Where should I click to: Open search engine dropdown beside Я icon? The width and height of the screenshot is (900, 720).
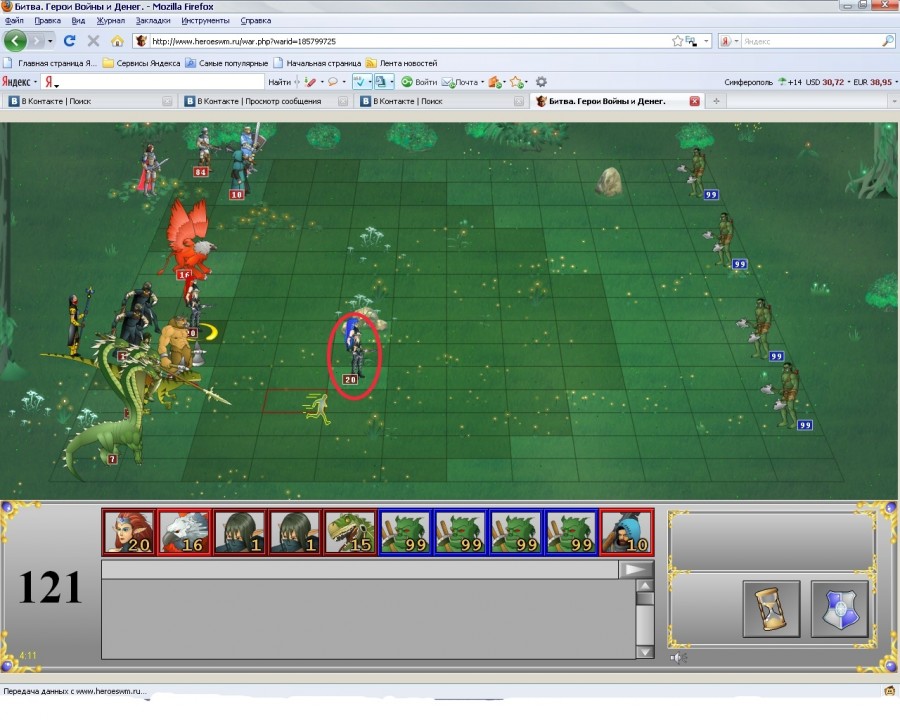pyautogui.click(x=736, y=41)
